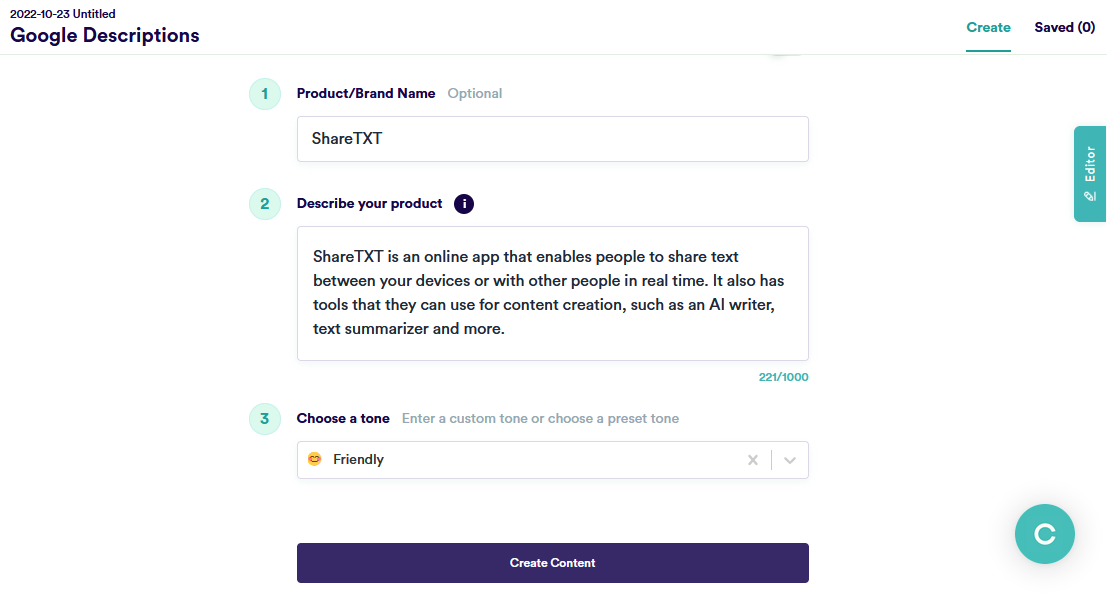Click into the product description text area
This screenshot has height=593, width=1107.
click(x=552, y=293)
